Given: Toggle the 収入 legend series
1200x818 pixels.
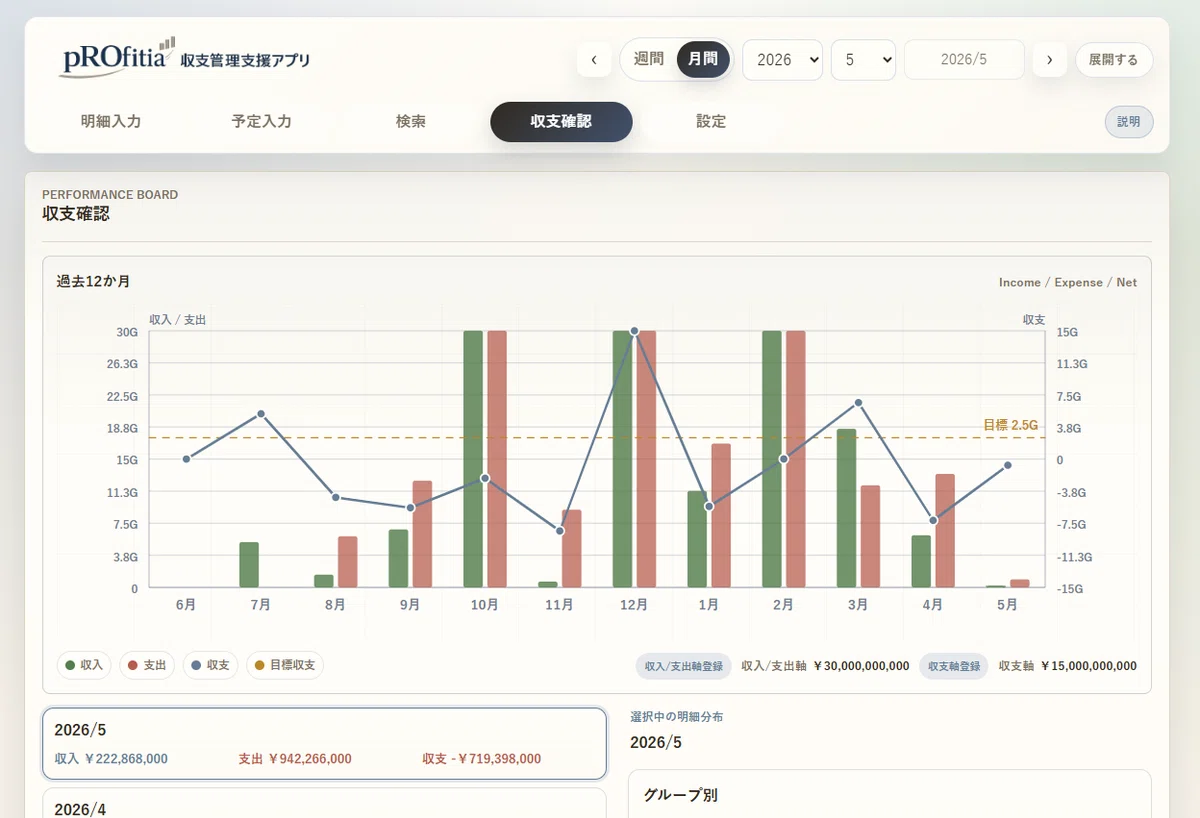Looking at the screenshot, I should tap(84, 665).
